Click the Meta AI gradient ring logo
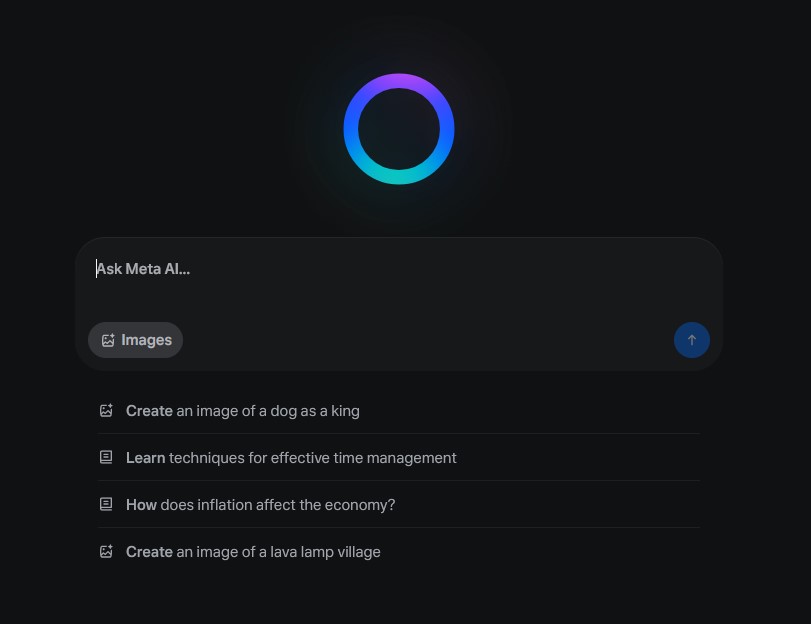Image resolution: width=811 pixels, height=624 pixels. coord(399,129)
